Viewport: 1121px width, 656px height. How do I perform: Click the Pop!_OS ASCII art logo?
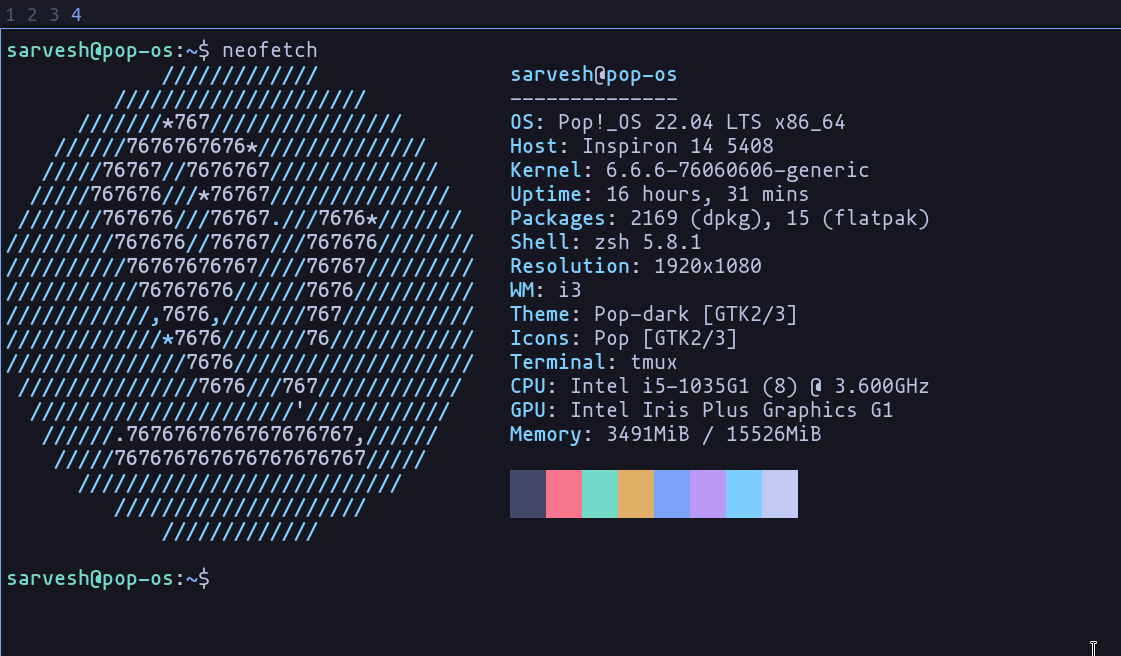239,303
